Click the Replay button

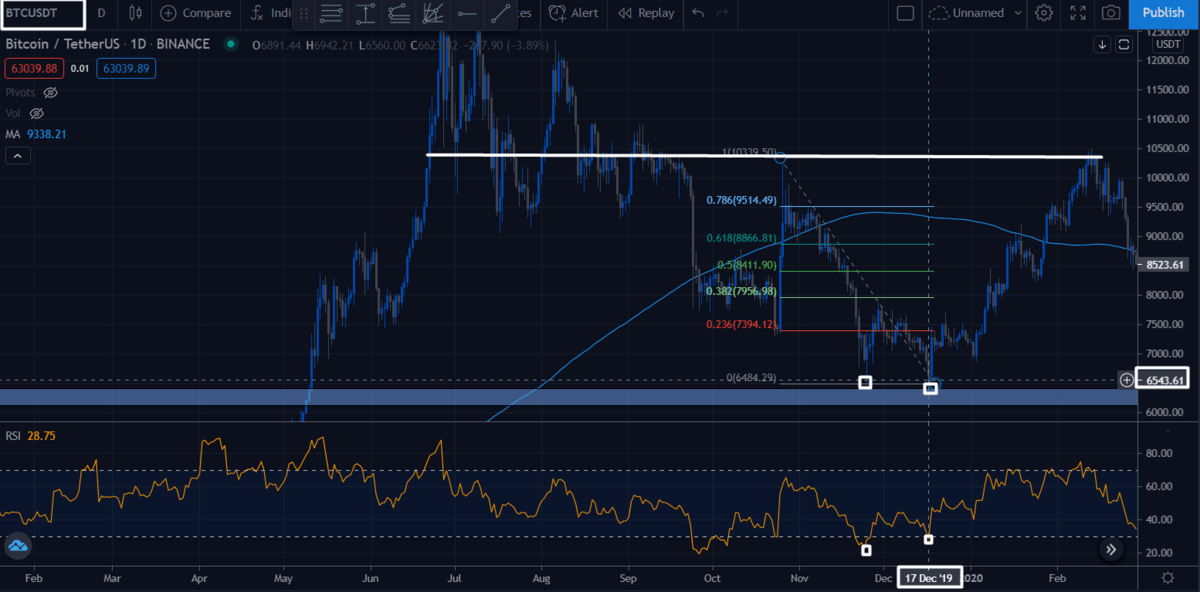click(x=646, y=13)
